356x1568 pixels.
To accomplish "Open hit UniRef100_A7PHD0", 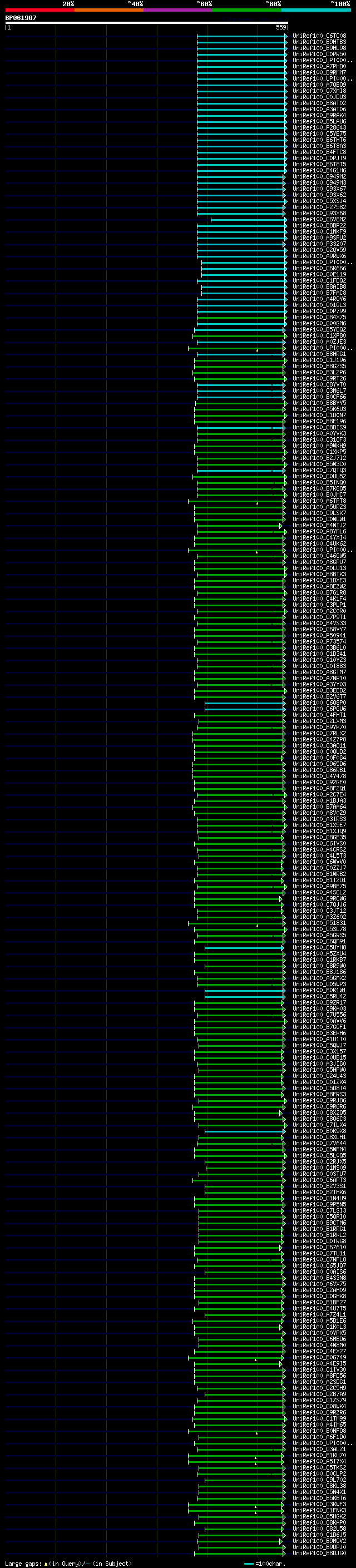I will (319, 66).
